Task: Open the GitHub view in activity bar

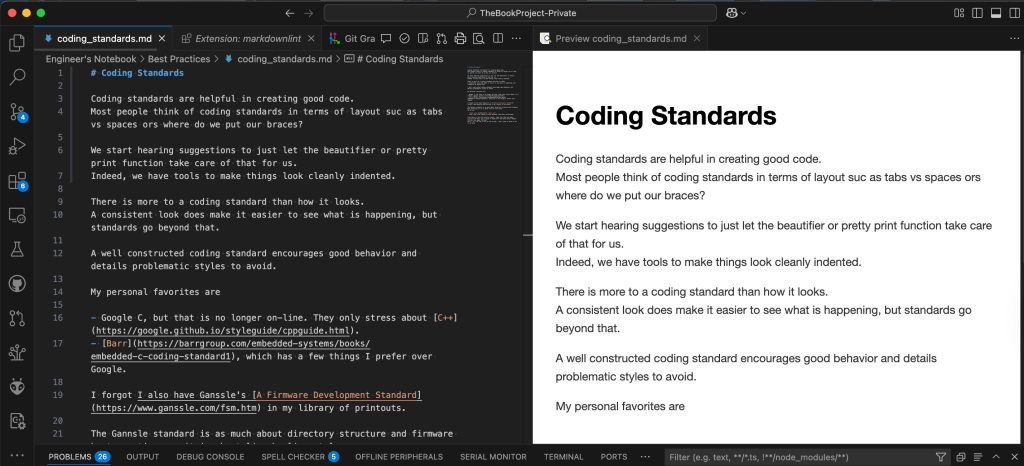Action: click(17, 284)
